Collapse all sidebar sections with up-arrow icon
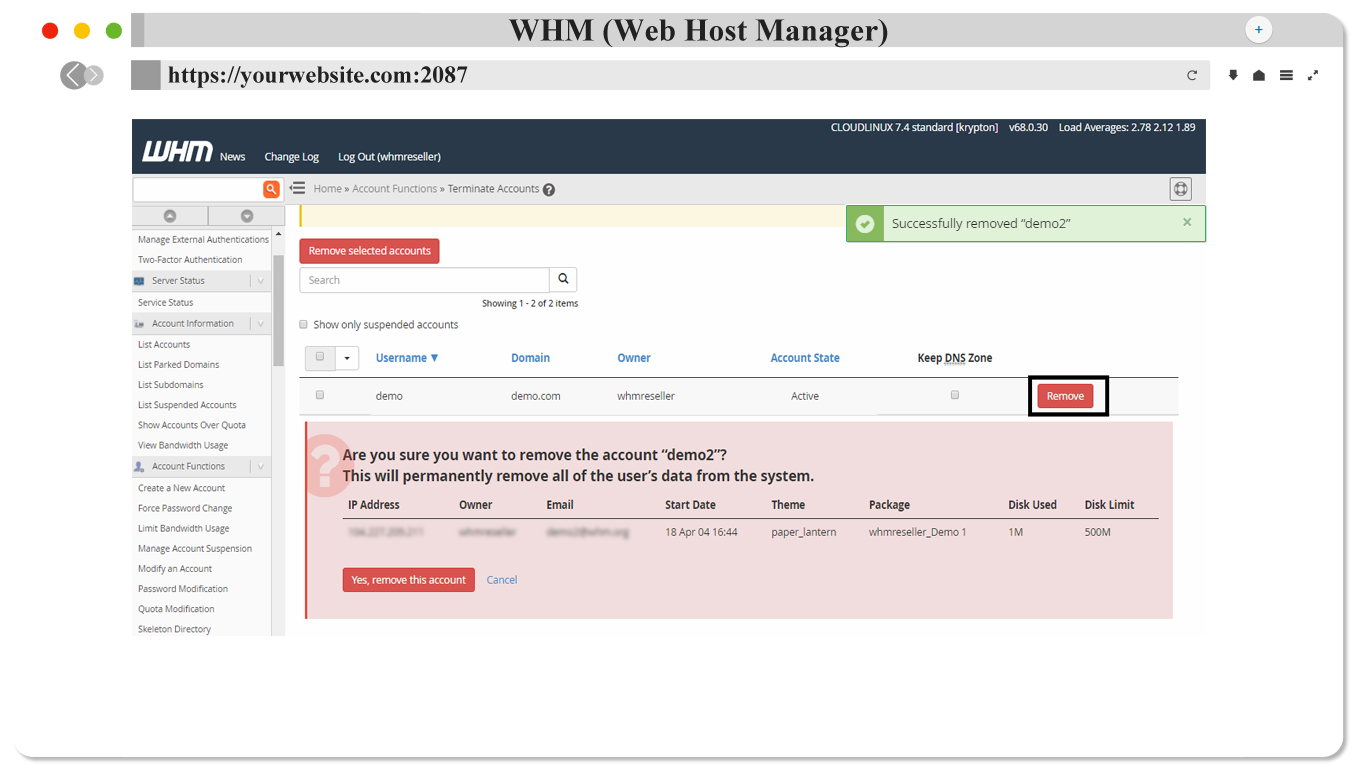This screenshot has height=769, width=1362. click(x=170, y=216)
